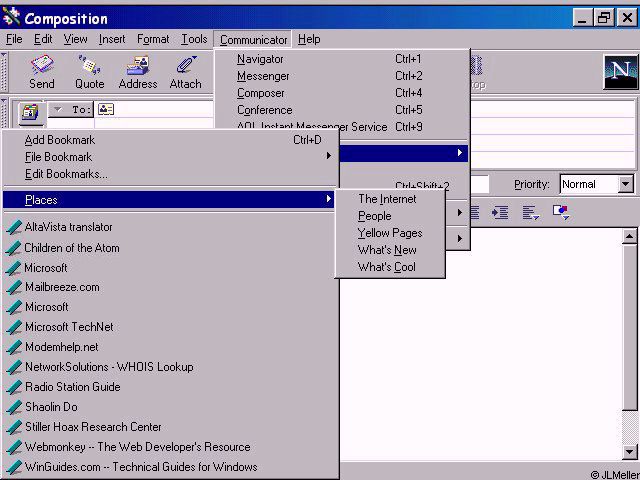Choose People in Places submenu
This screenshot has width=640, height=480.
click(x=390, y=216)
